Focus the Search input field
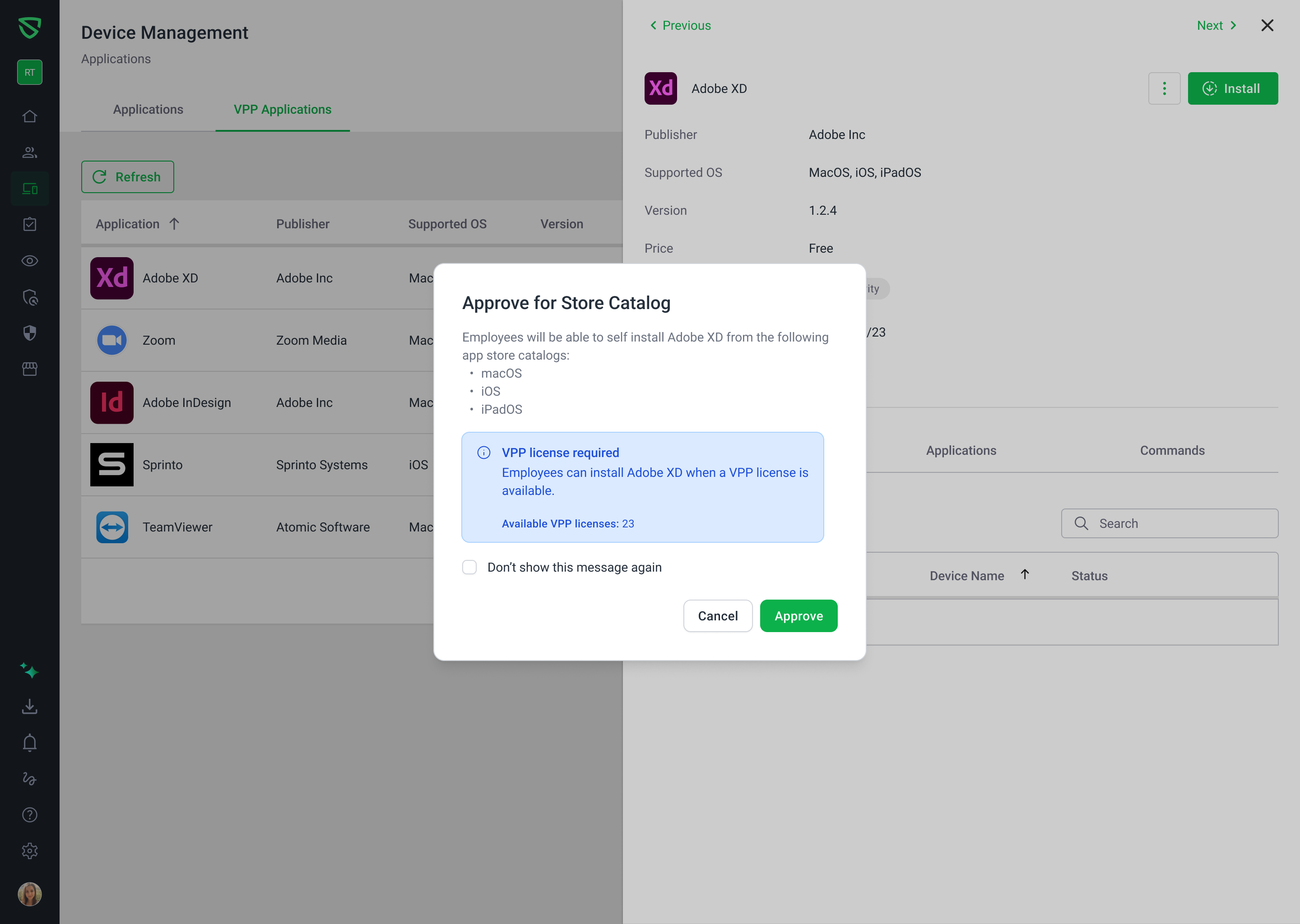 [1170, 523]
